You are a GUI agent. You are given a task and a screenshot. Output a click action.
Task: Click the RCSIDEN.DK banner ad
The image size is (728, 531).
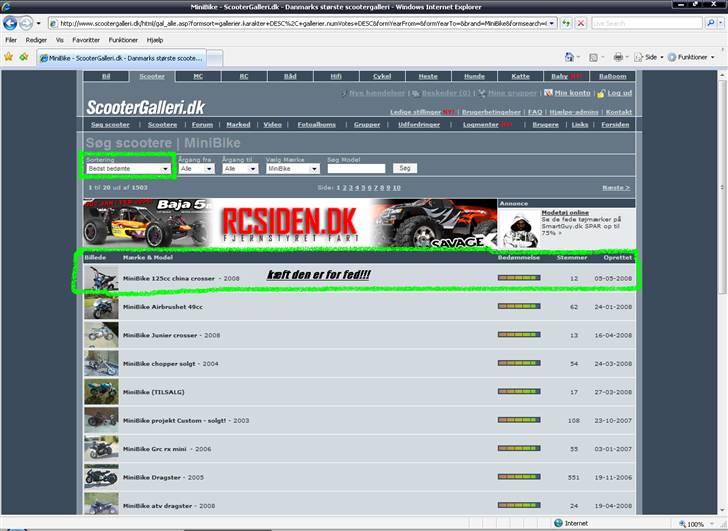[290, 223]
